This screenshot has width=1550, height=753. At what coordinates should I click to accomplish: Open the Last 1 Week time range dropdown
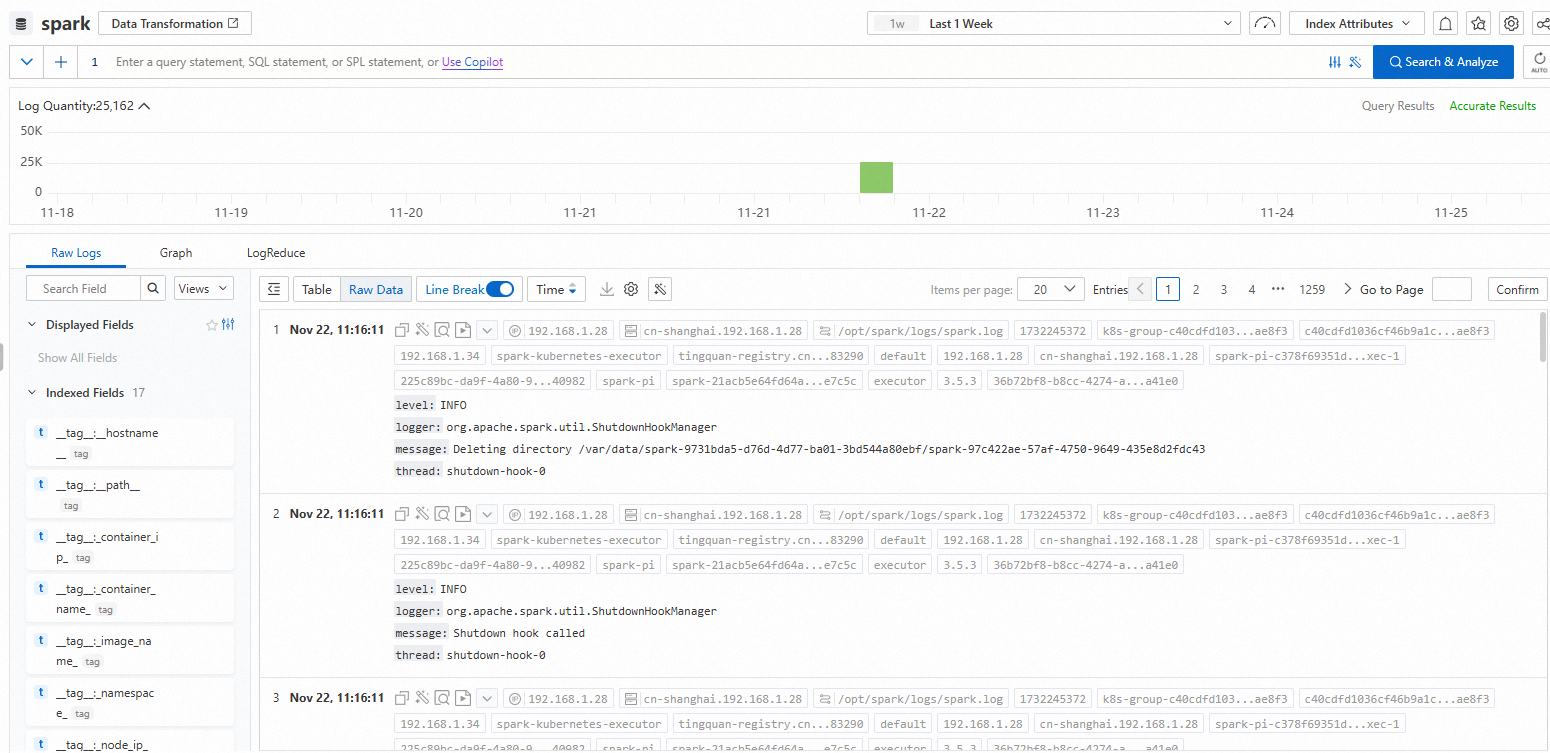[x=1054, y=23]
